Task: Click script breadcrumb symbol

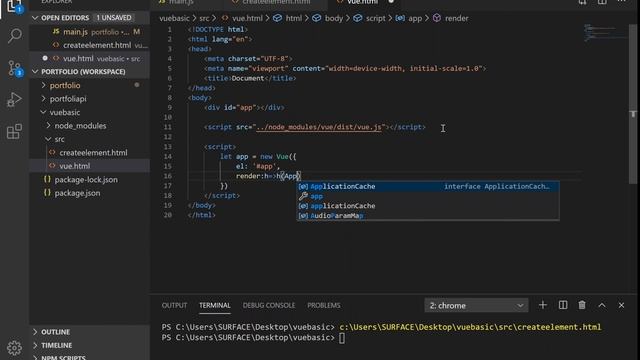Action: pos(369,18)
